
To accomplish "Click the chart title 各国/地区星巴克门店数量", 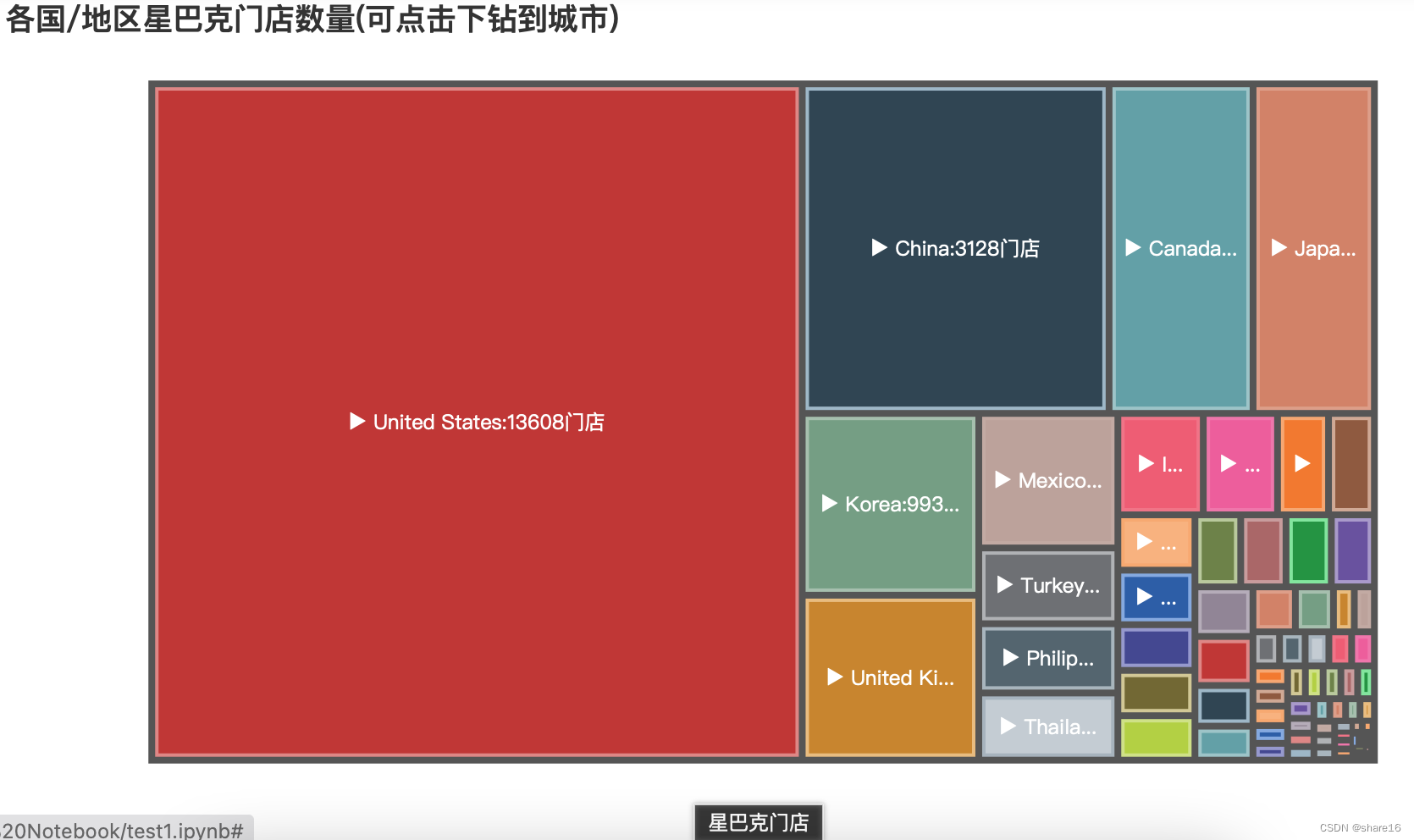I will coord(313,19).
